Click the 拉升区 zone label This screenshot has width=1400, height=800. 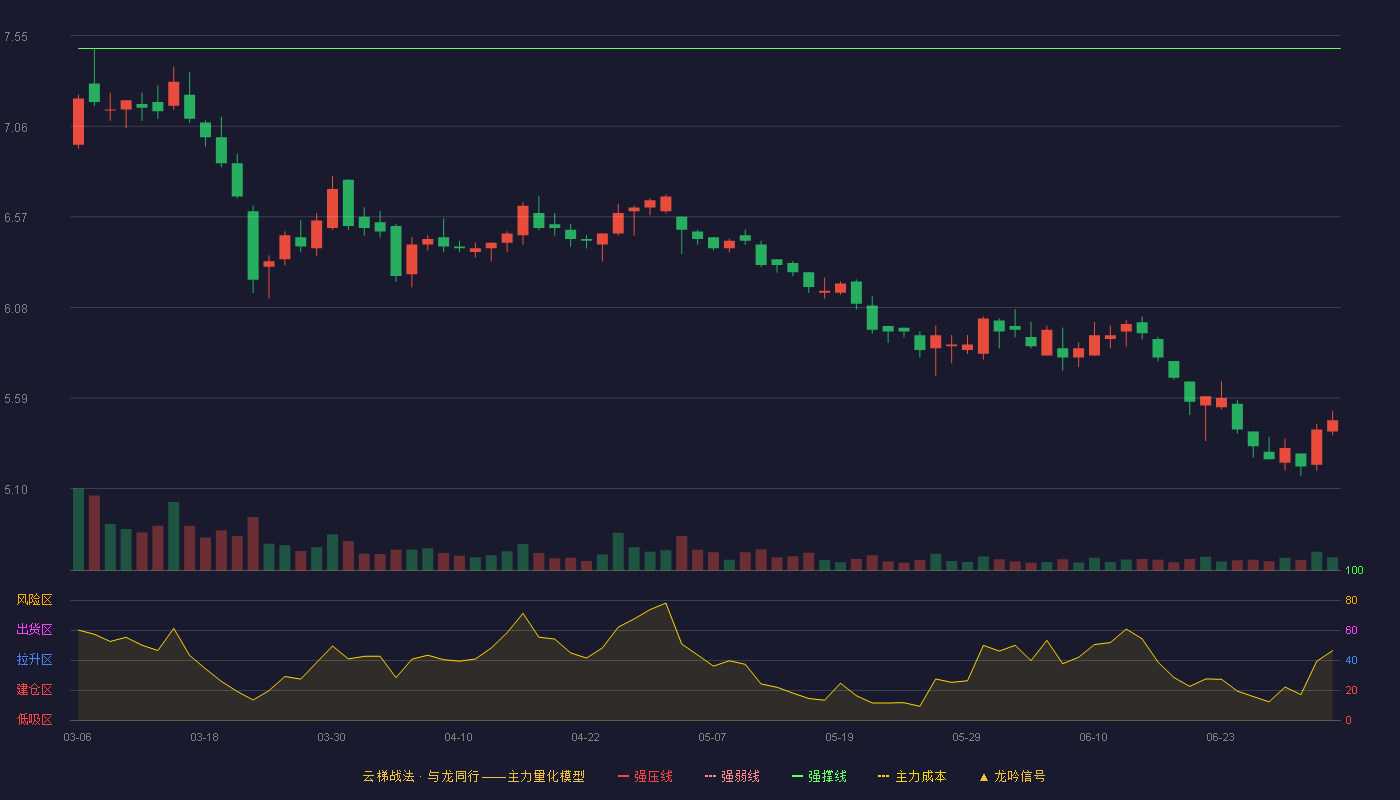pyautogui.click(x=34, y=660)
